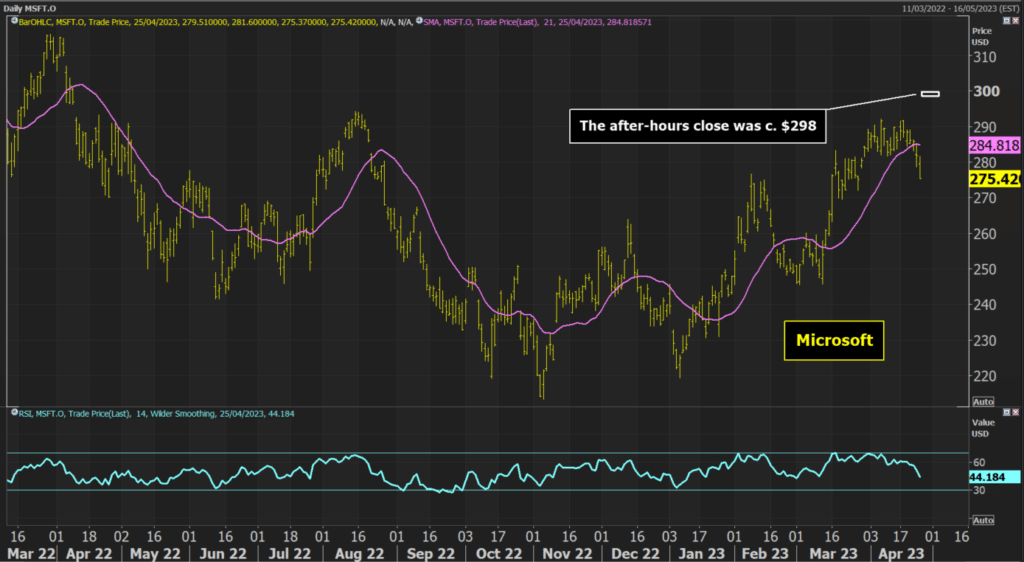Click the white marker rectangle near 300
The height and width of the screenshot is (562, 1024).
click(x=930, y=94)
